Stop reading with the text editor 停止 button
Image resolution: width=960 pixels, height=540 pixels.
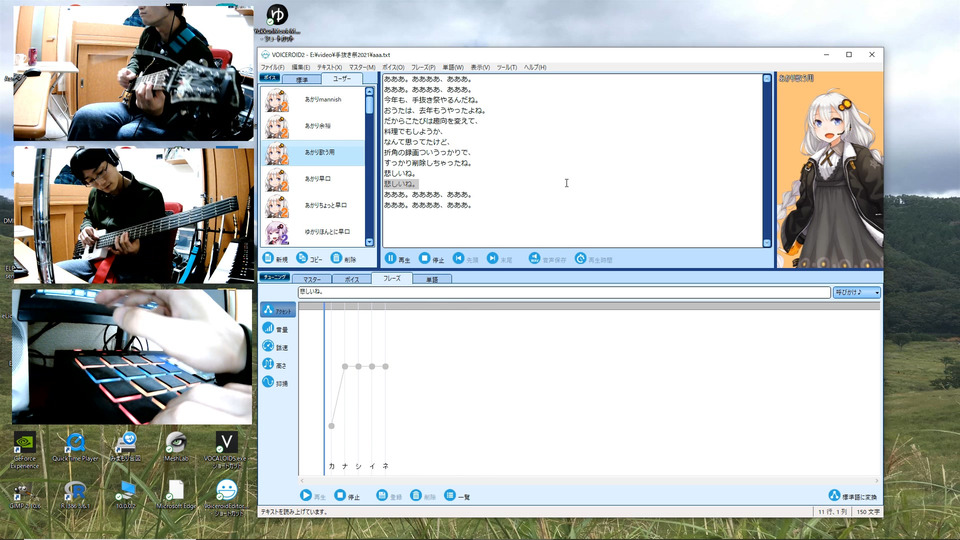coord(432,259)
